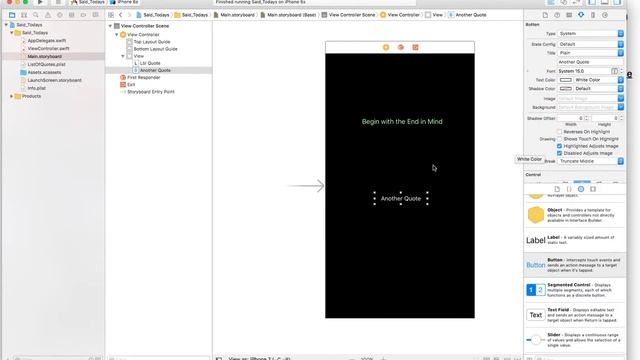Toggle the Navigator pane visibility button
The height and width of the screenshot is (360, 640).
pos(592,2)
